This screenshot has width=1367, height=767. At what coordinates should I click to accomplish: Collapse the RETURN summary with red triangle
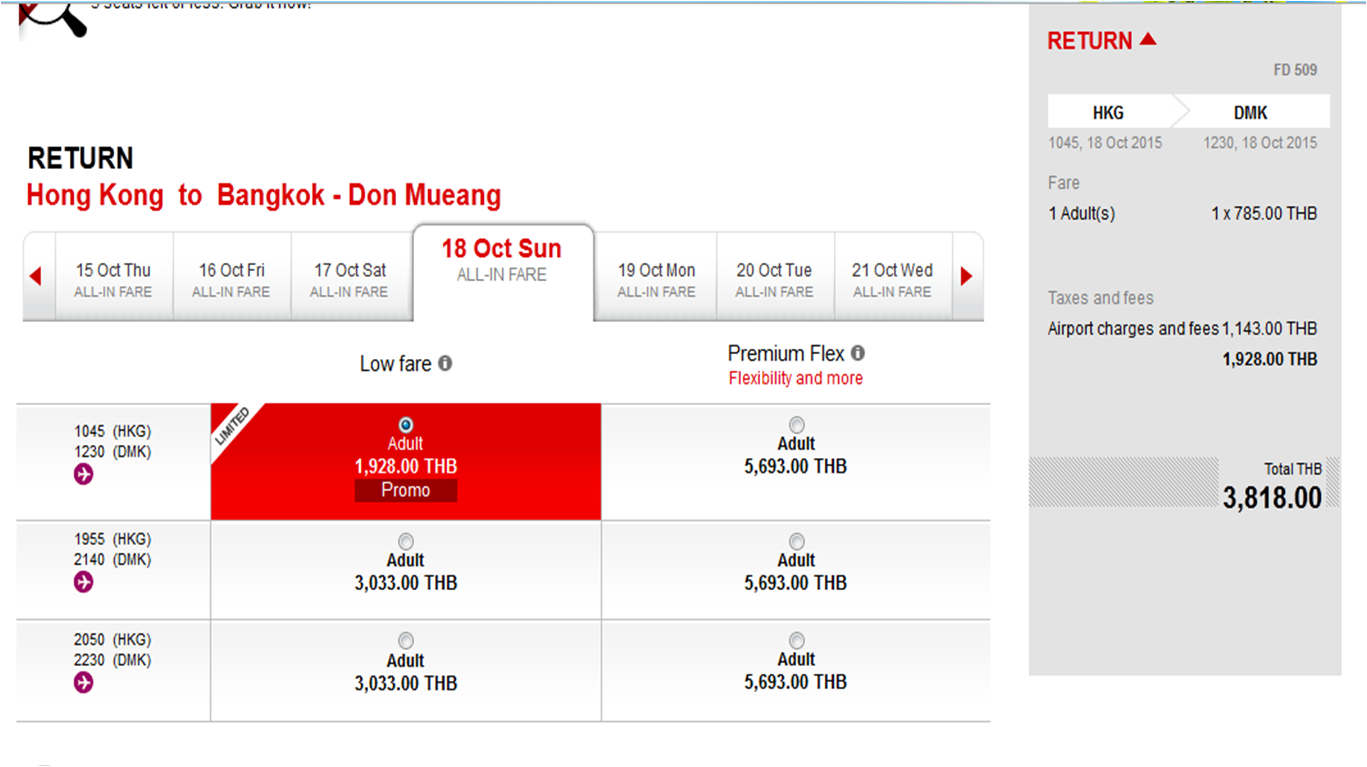click(1148, 40)
